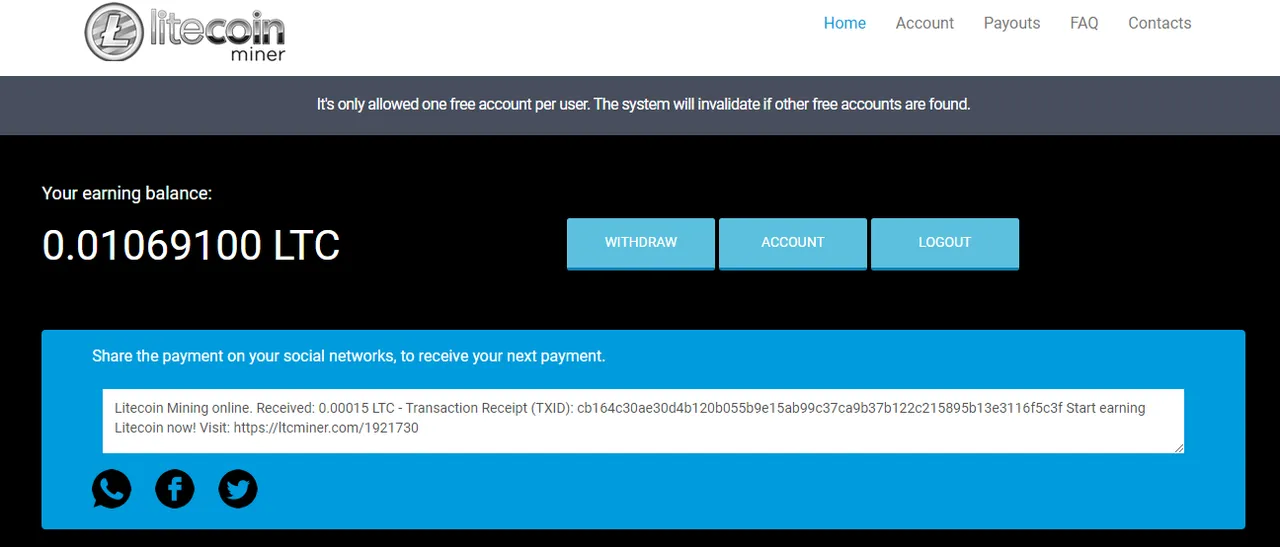The width and height of the screenshot is (1280, 547).
Task: Open the Home nav item
Action: [x=845, y=23]
